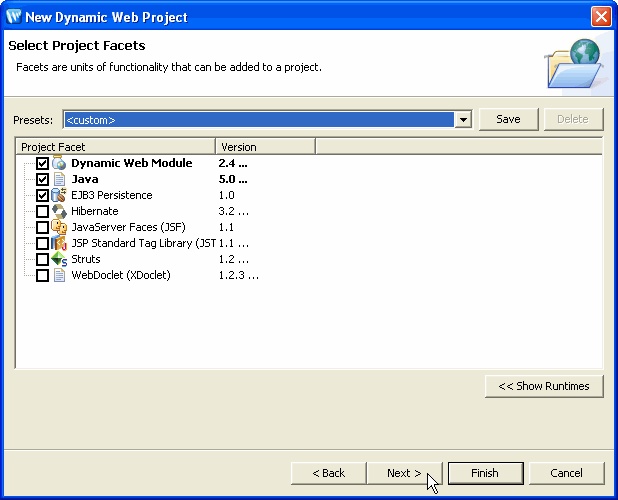Save the current facet preset

pyautogui.click(x=508, y=119)
